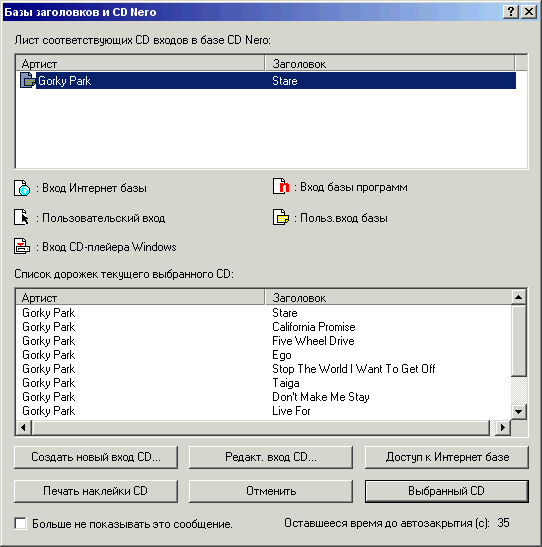This screenshot has height=547, width=542.
Task: Enable 'Больше не показывать это сообщение' checkbox
Action: [21, 523]
